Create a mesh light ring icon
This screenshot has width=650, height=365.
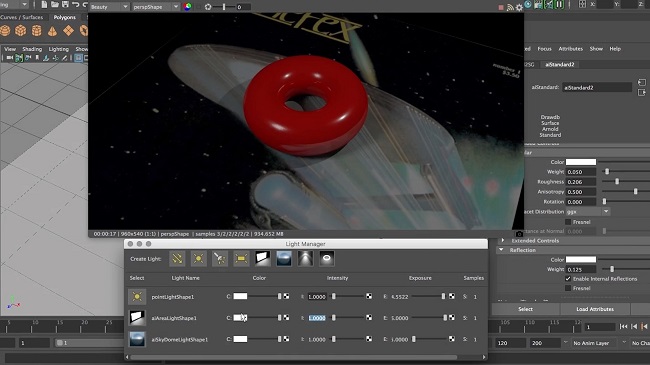click(327, 259)
